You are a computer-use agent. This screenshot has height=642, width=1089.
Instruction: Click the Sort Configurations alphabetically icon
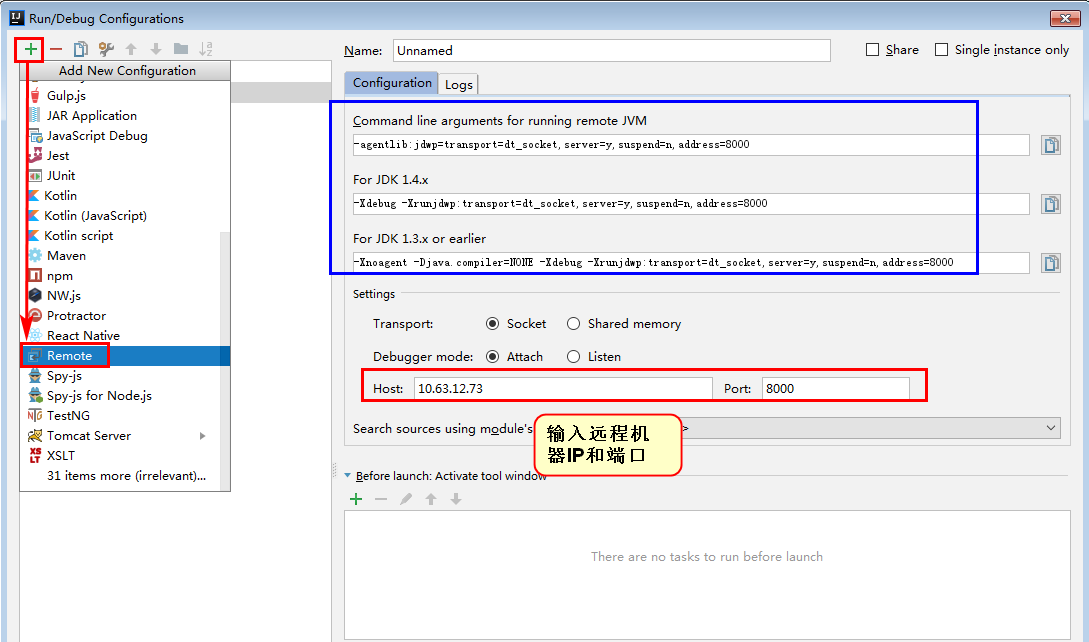tap(206, 49)
